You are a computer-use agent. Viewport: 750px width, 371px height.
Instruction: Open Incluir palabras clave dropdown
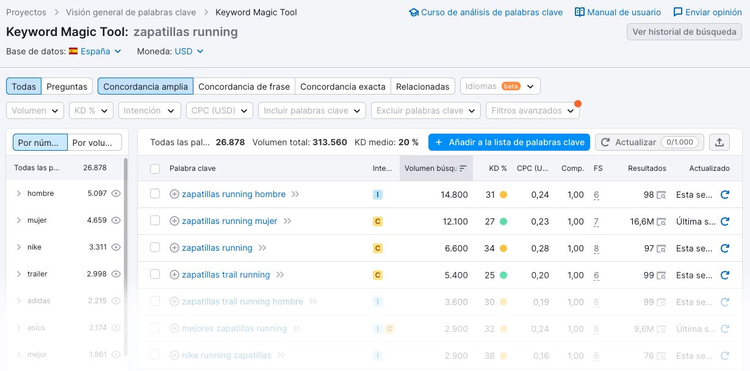coord(312,110)
